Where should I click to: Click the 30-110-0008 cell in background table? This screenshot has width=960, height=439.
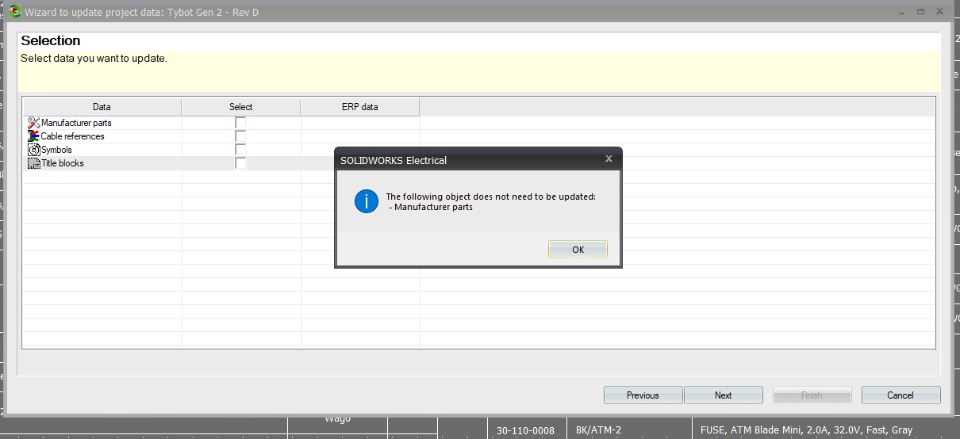[527, 430]
